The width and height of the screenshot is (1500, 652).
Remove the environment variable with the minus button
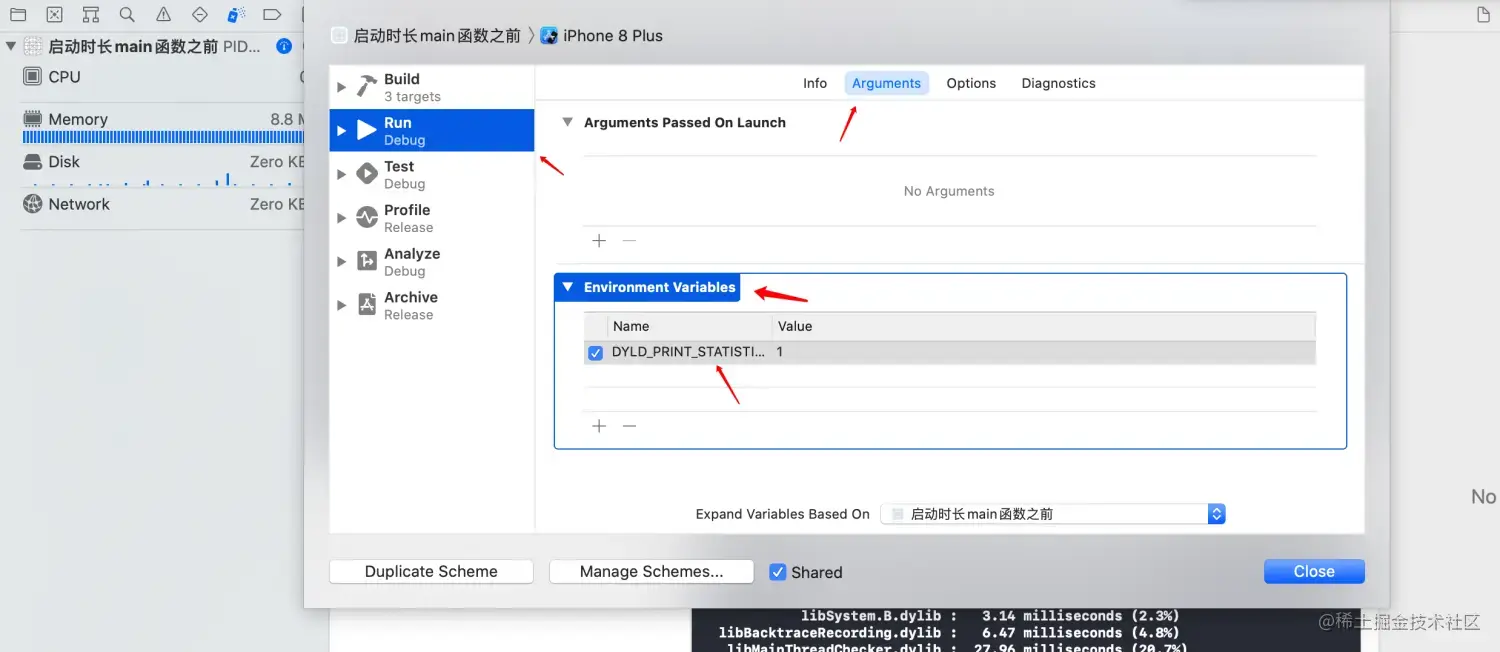pyautogui.click(x=629, y=426)
